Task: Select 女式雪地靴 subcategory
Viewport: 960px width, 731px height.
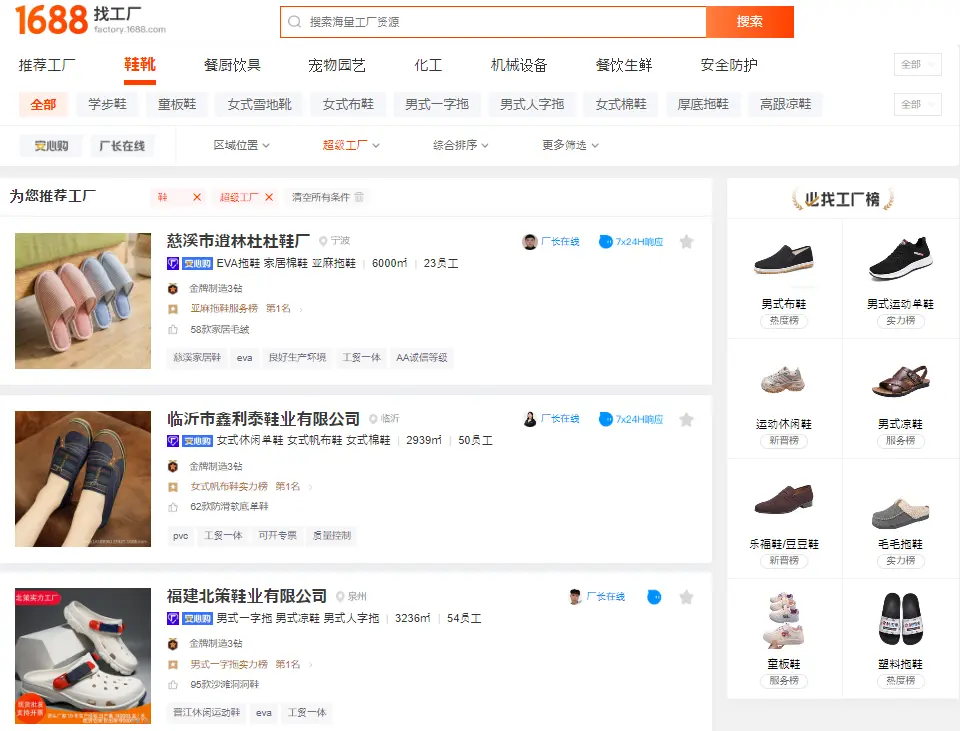Action: click(x=260, y=105)
